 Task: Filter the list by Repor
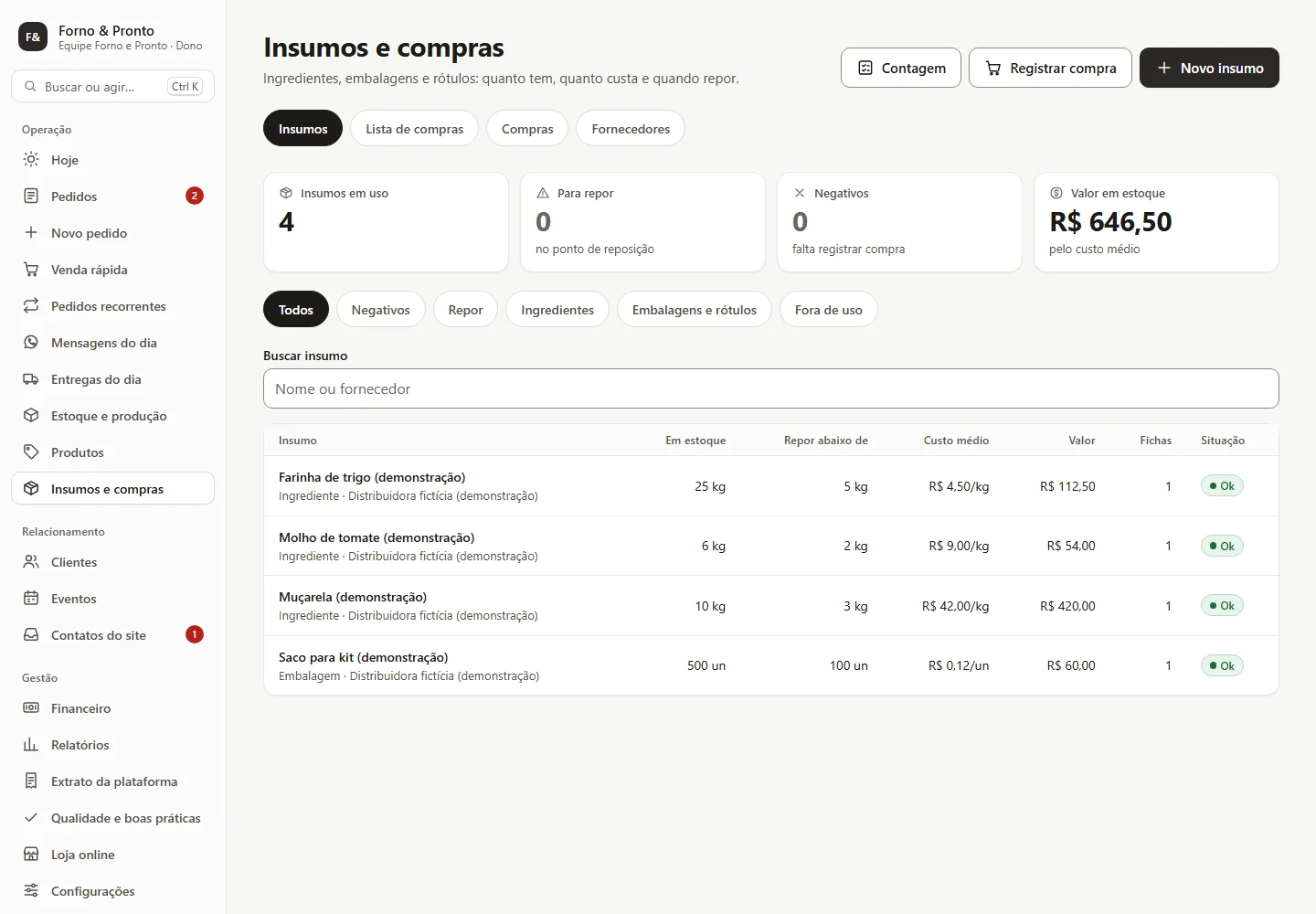(x=465, y=310)
